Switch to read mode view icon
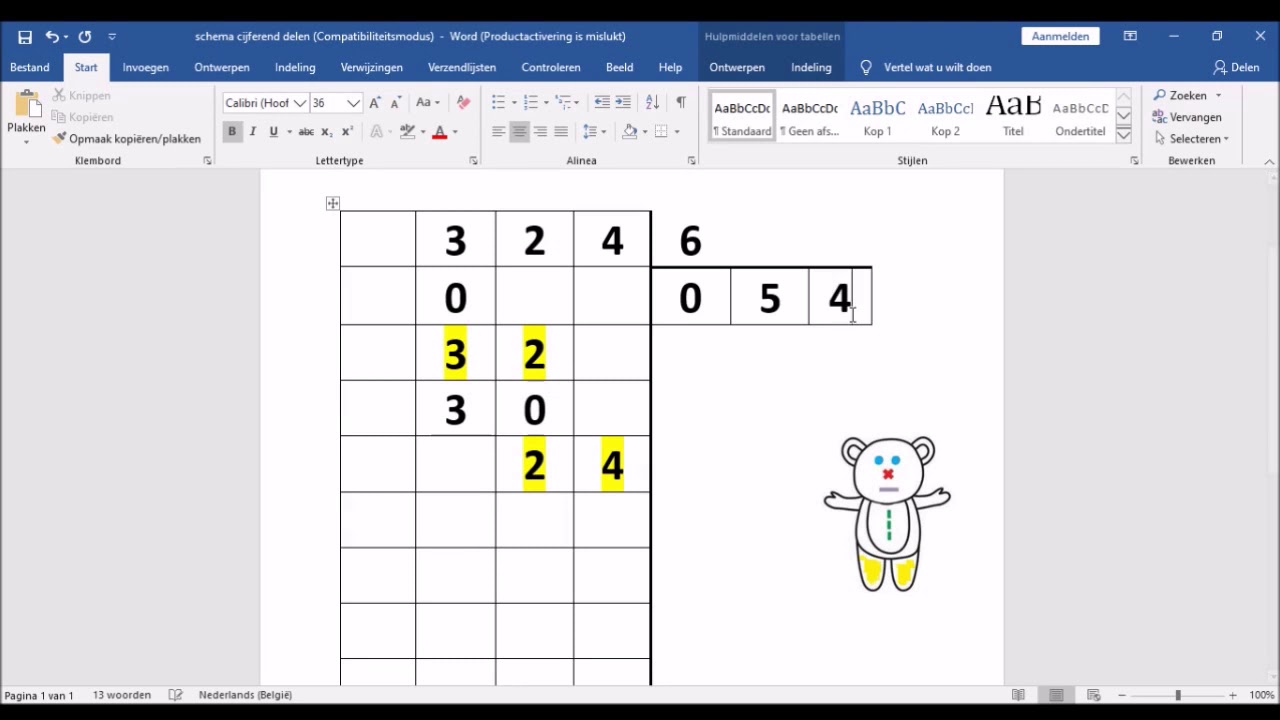The image size is (1280, 720). coord(1018,695)
